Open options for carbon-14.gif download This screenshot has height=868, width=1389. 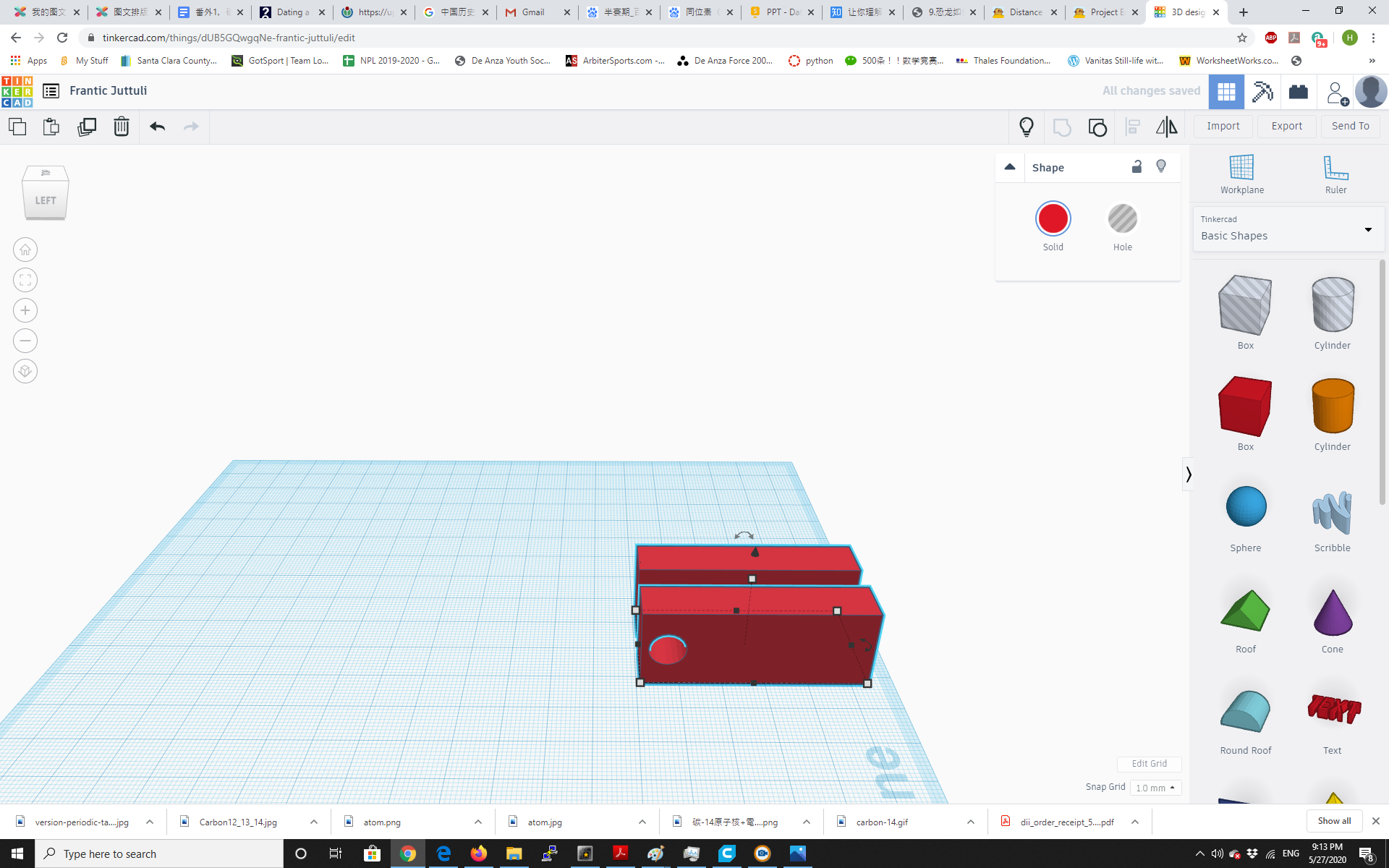pyautogui.click(x=971, y=822)
